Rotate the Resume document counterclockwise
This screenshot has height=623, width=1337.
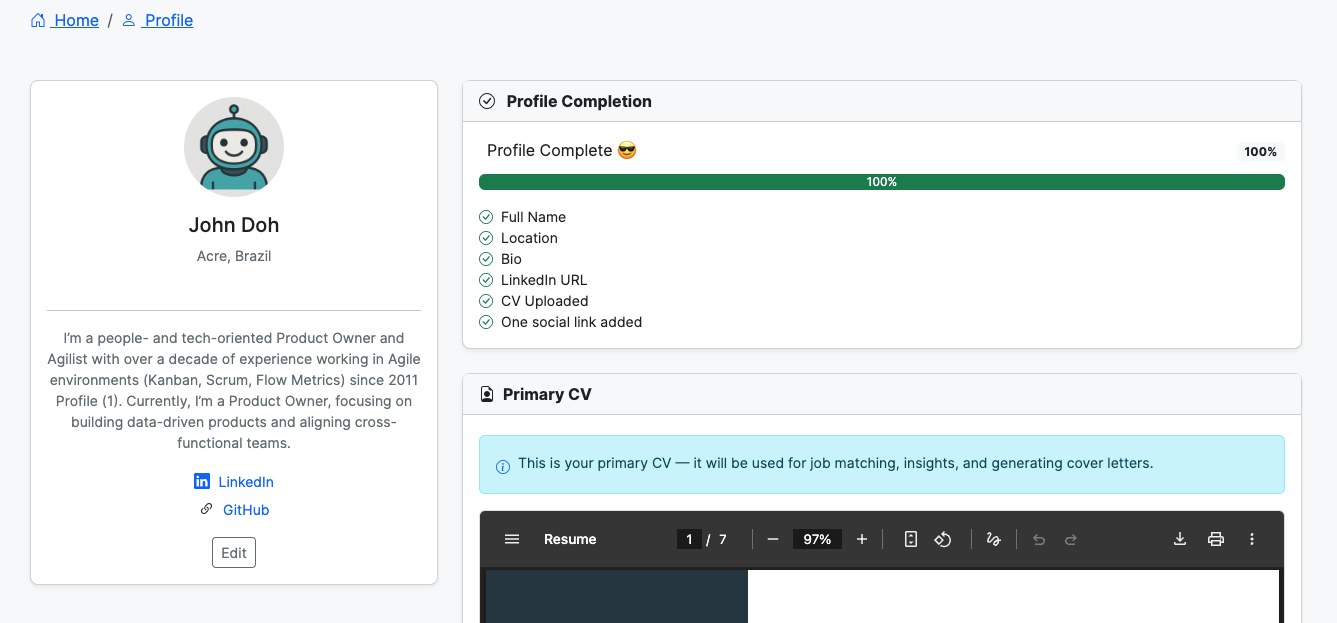[x=942, y=539]
